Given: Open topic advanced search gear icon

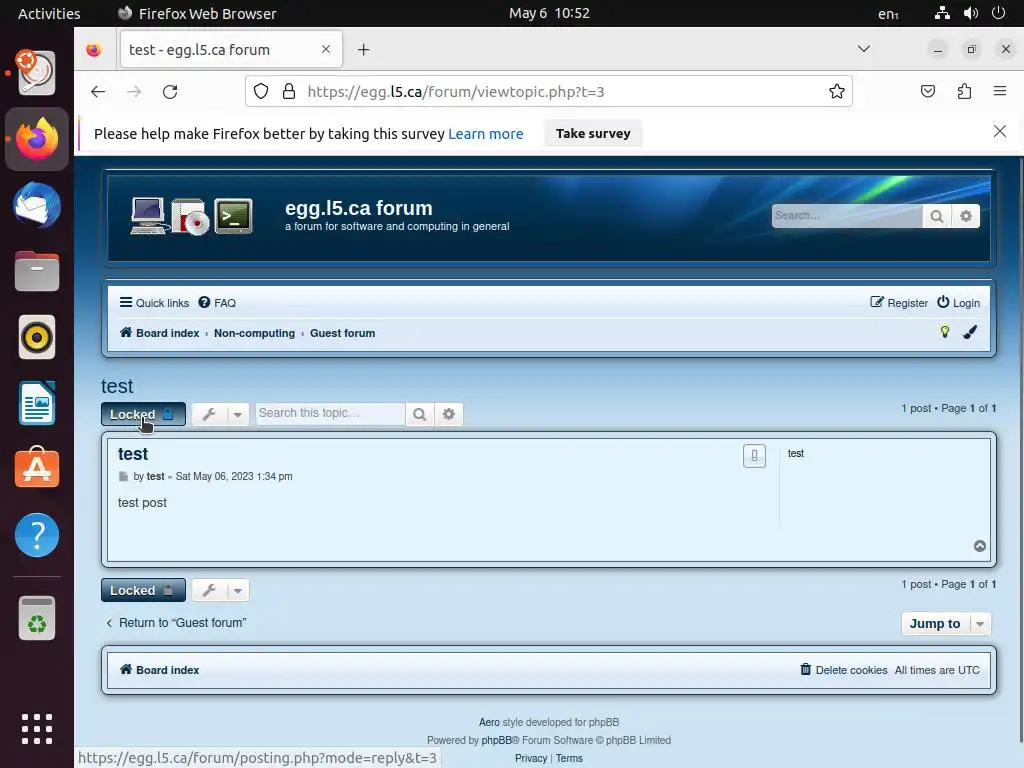Looking at the screenshot, I should point(449,414).
